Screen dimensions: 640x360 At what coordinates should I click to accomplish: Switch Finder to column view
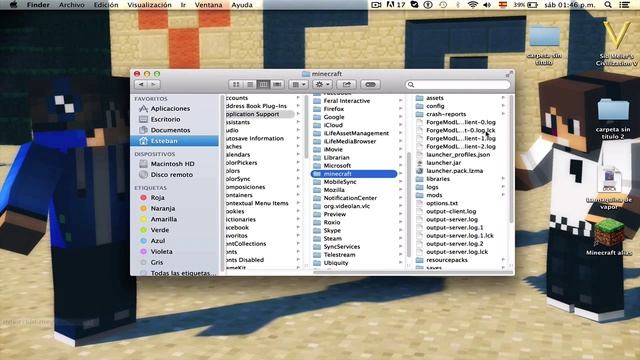(264, 84)
